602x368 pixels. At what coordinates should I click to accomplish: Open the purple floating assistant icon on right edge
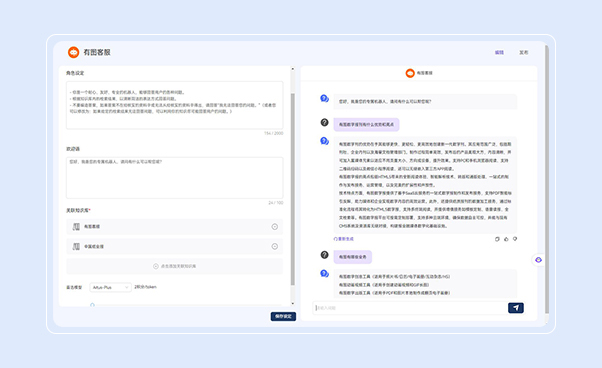click(x=539, y=260)
